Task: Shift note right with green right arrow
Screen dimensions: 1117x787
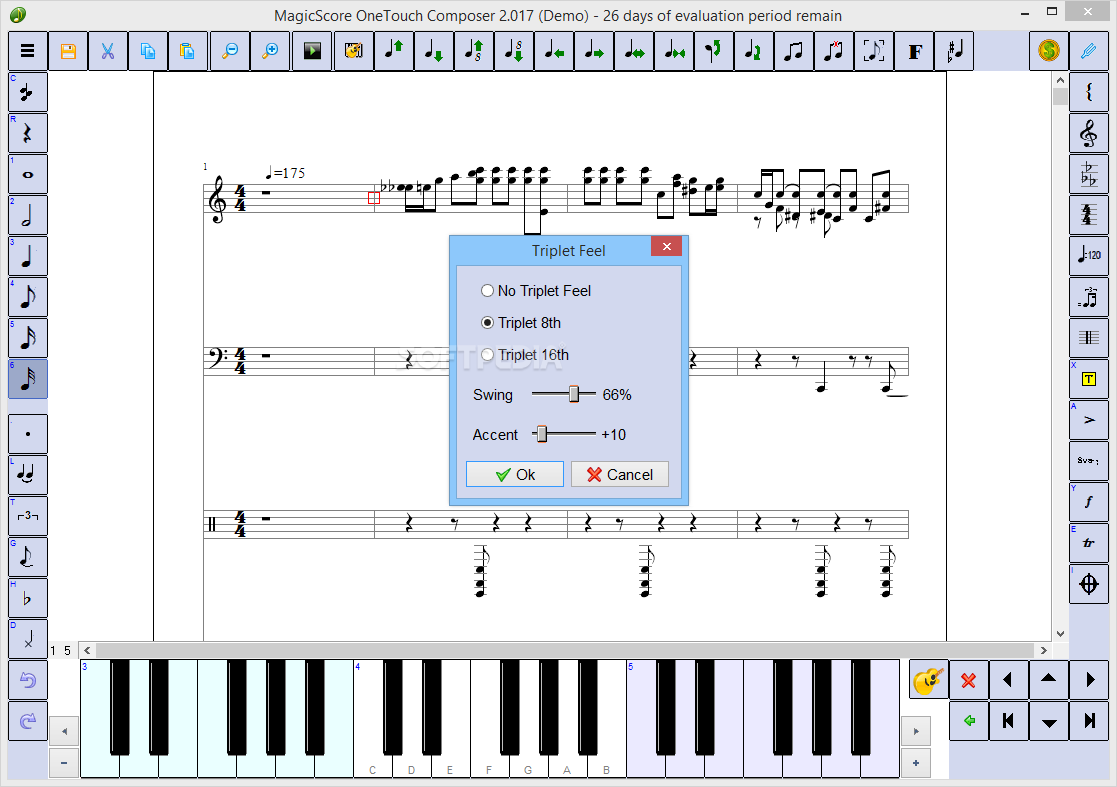Action: pos(593,51)
